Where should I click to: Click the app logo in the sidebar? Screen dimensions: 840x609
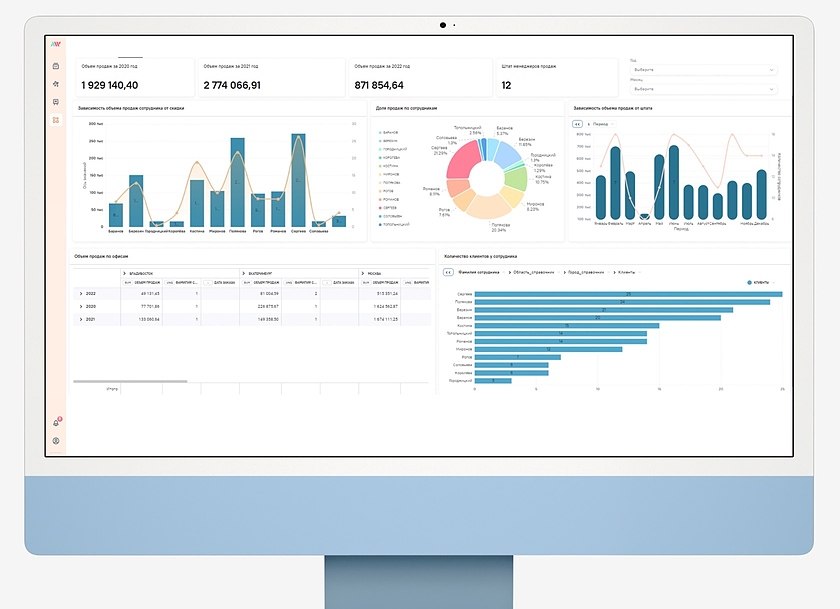56,44
